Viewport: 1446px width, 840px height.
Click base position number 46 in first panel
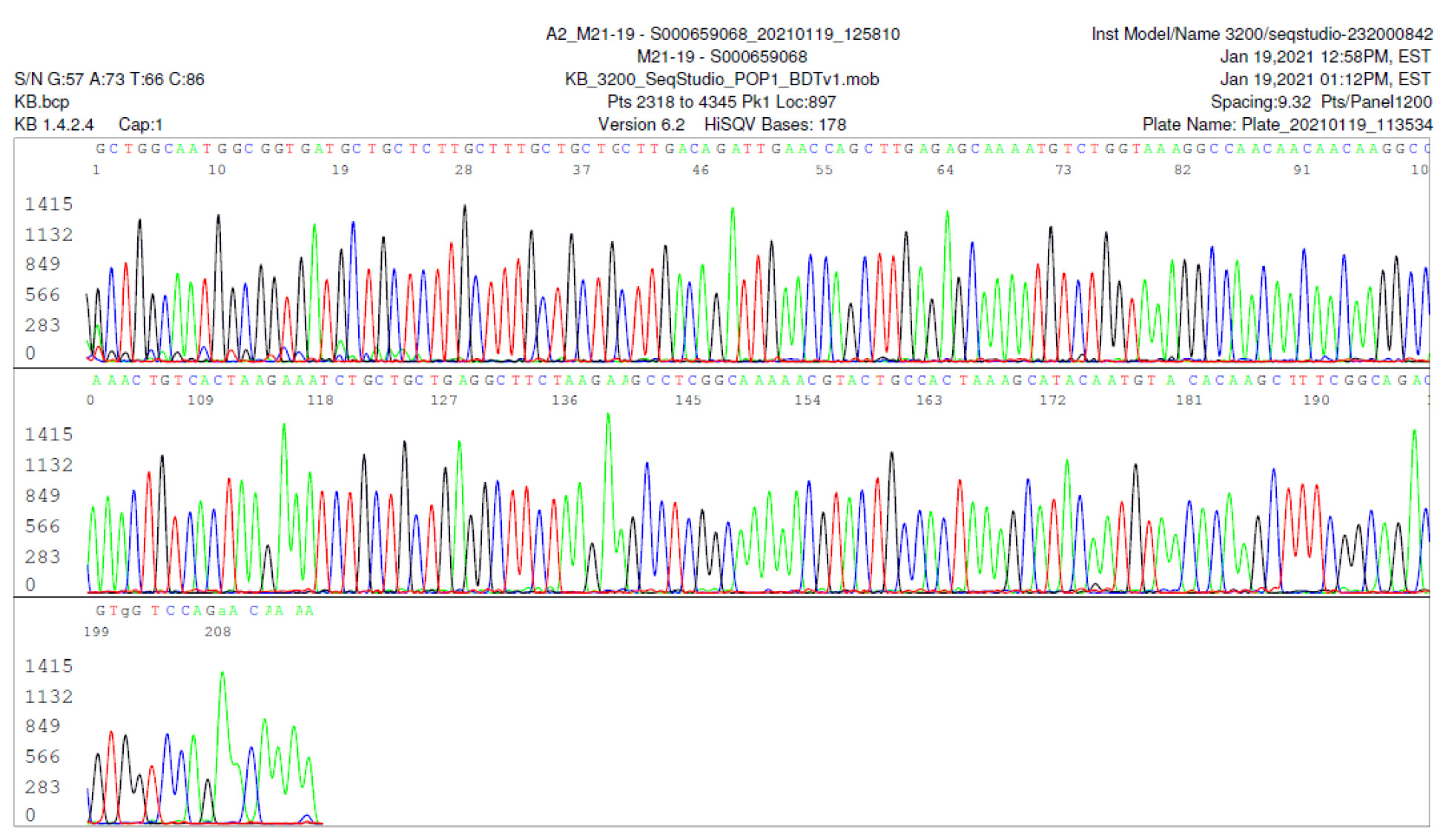click(701, 171)
